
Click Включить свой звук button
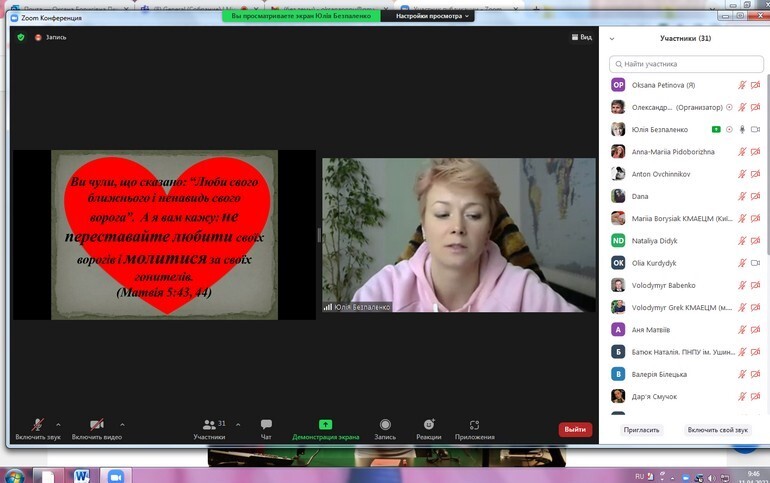point(717,430)
